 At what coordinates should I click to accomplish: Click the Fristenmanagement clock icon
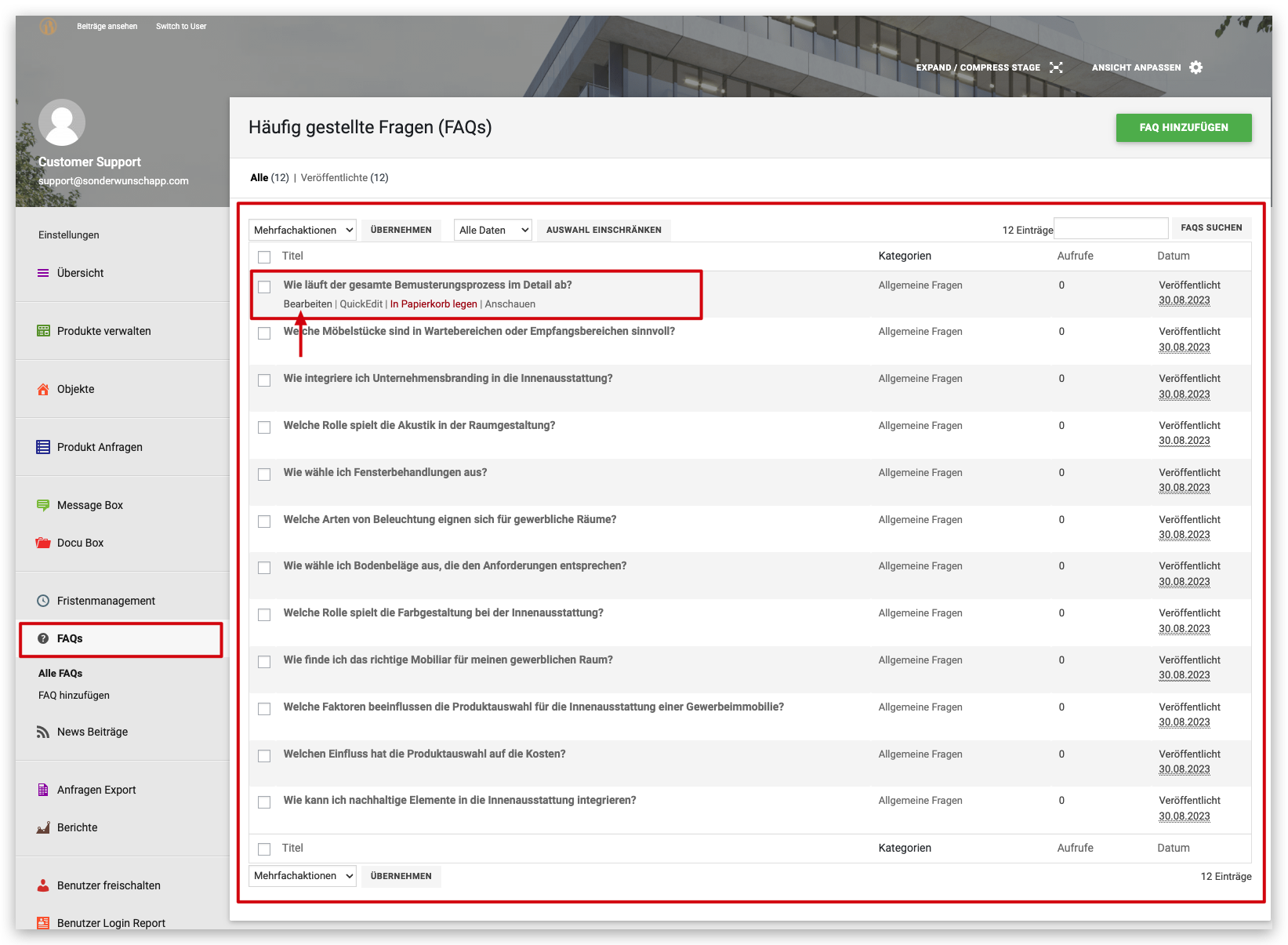click(x=43, y=601)
